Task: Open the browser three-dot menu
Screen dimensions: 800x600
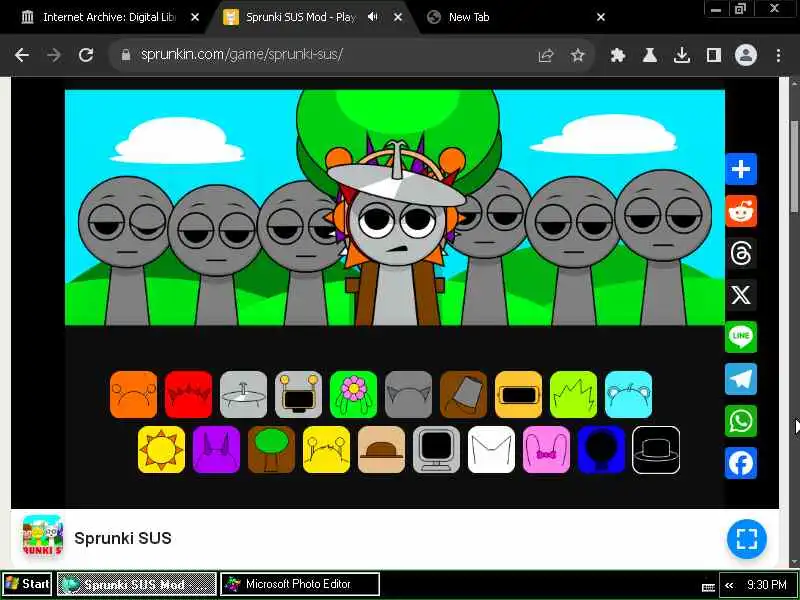Action: (778, 55)
